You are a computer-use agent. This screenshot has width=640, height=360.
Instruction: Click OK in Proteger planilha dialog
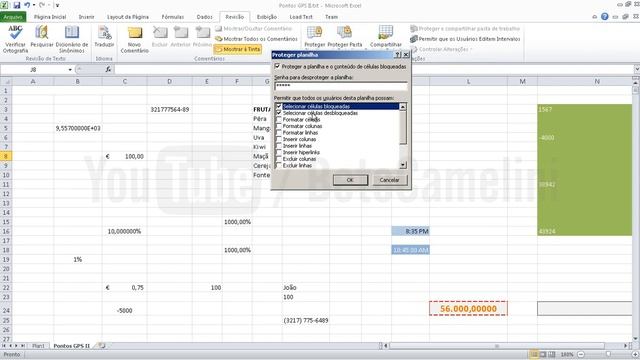[x=350, y=180]
